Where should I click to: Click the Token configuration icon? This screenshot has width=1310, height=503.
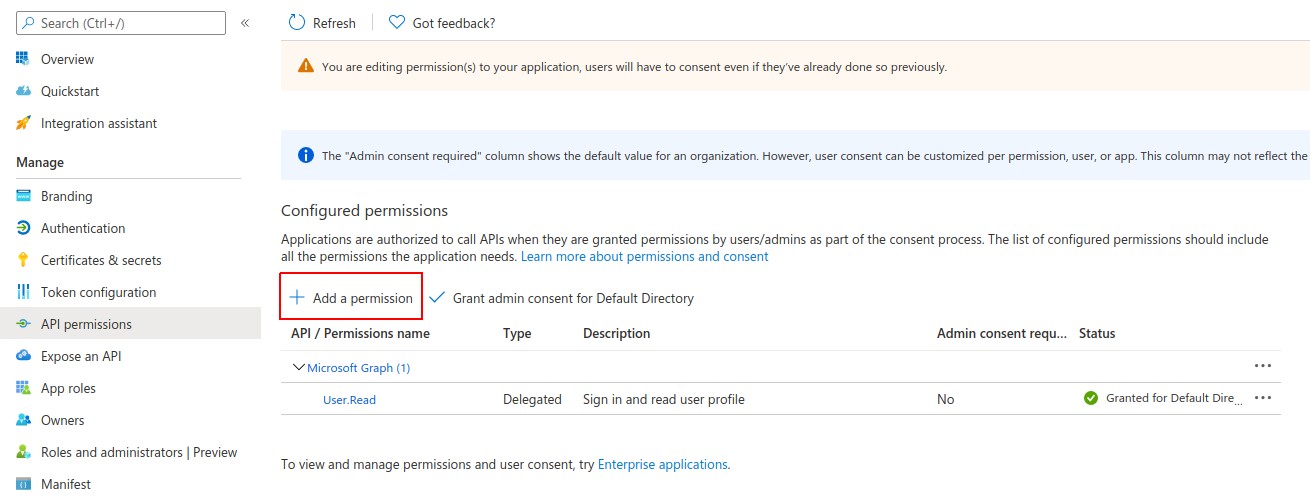pyautogui.click(x=23, y=292)
